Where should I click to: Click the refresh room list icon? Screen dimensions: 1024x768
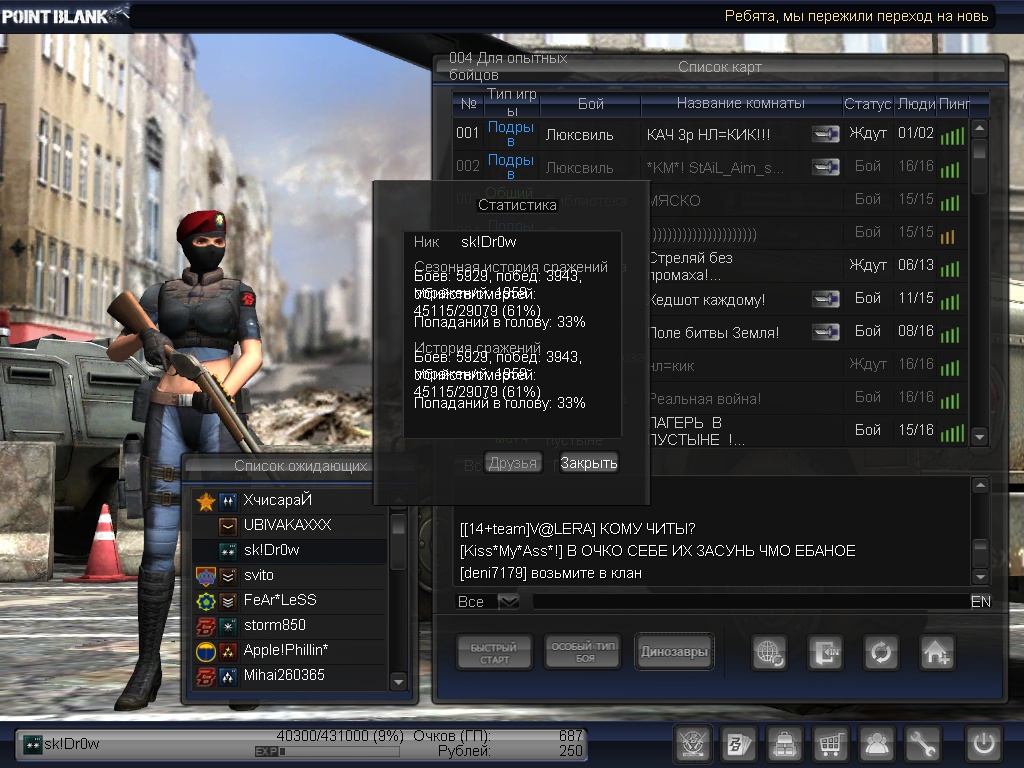[881, 652]
